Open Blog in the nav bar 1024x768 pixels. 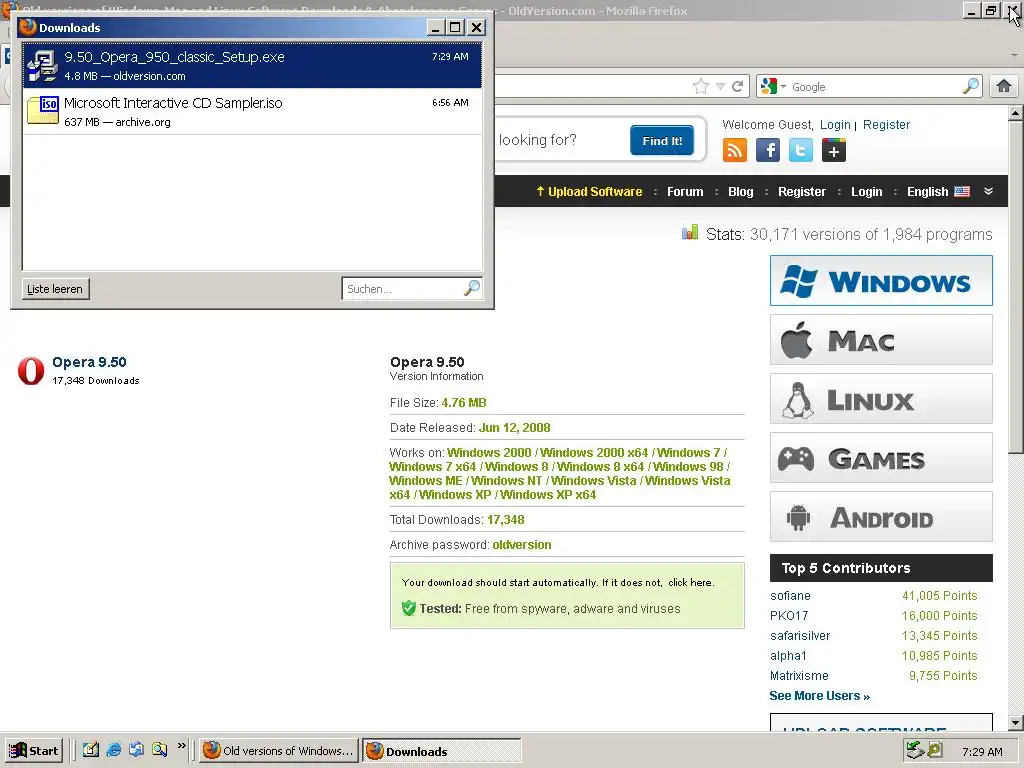tap(741, 191)
